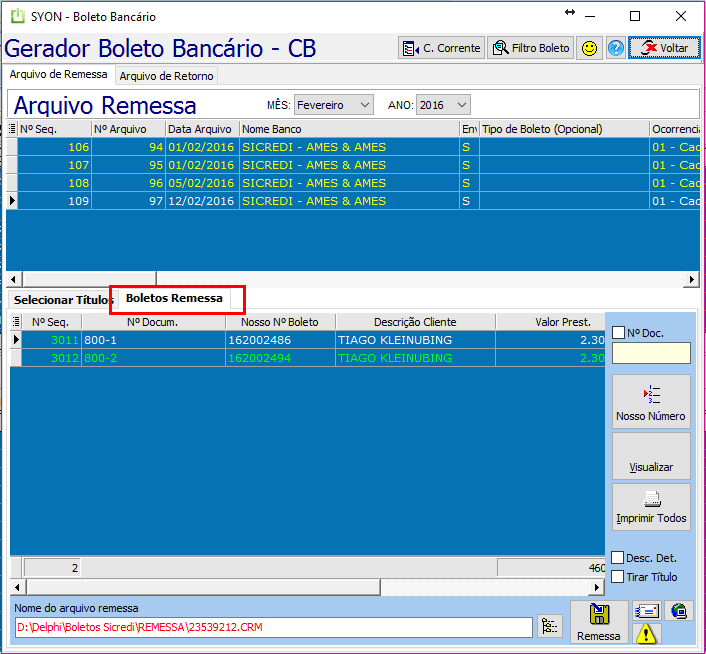This screenshot has height=654, width=706.
Task: Tick the Nº Doc. checkbox
Action: pyautogui.click(x=619, y=333)
